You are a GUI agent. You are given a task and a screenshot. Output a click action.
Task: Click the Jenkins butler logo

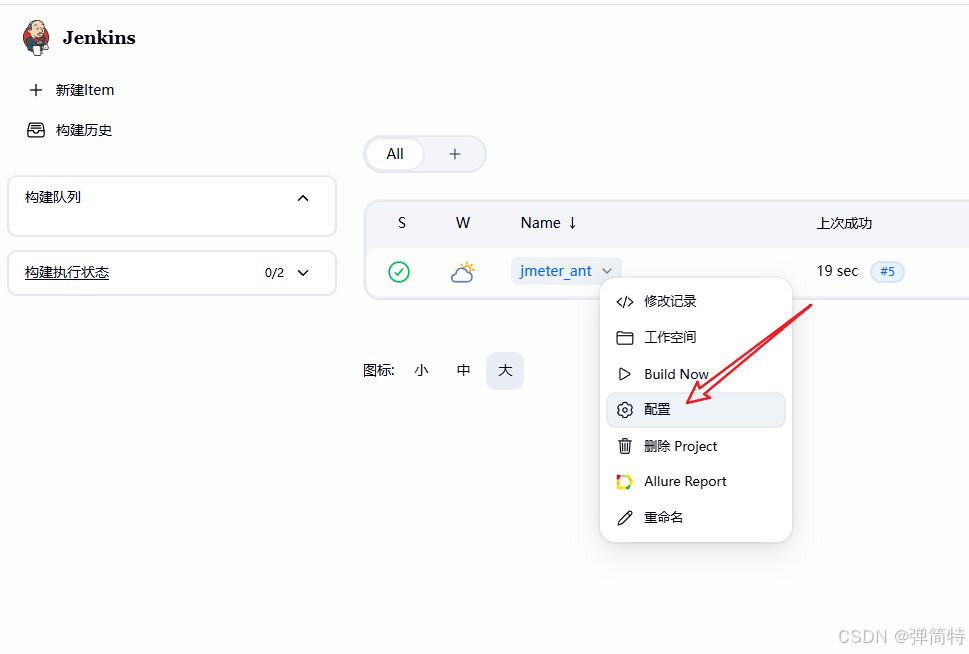click(36, 38)
